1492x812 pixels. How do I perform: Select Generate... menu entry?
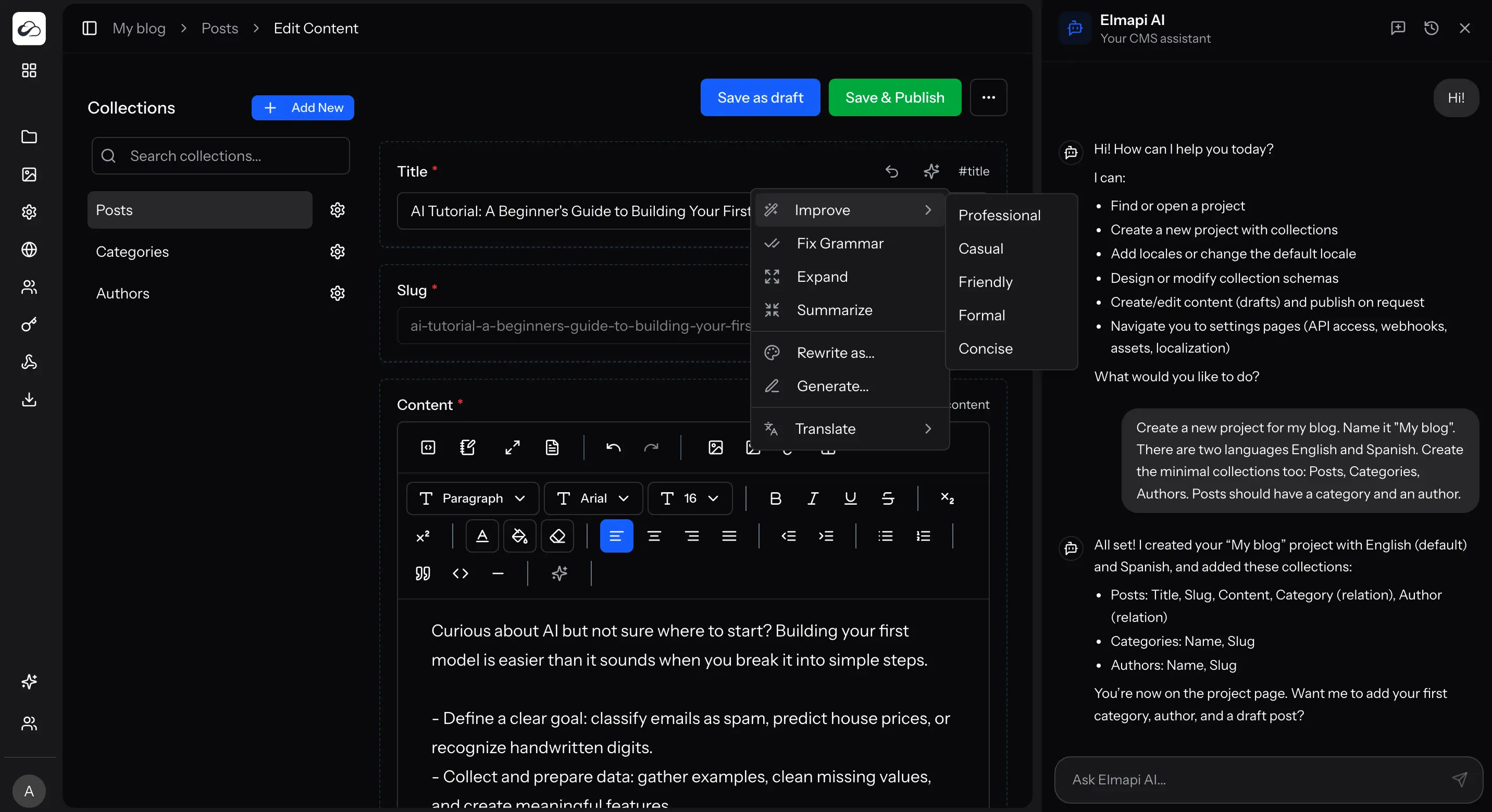coord(849,386)
